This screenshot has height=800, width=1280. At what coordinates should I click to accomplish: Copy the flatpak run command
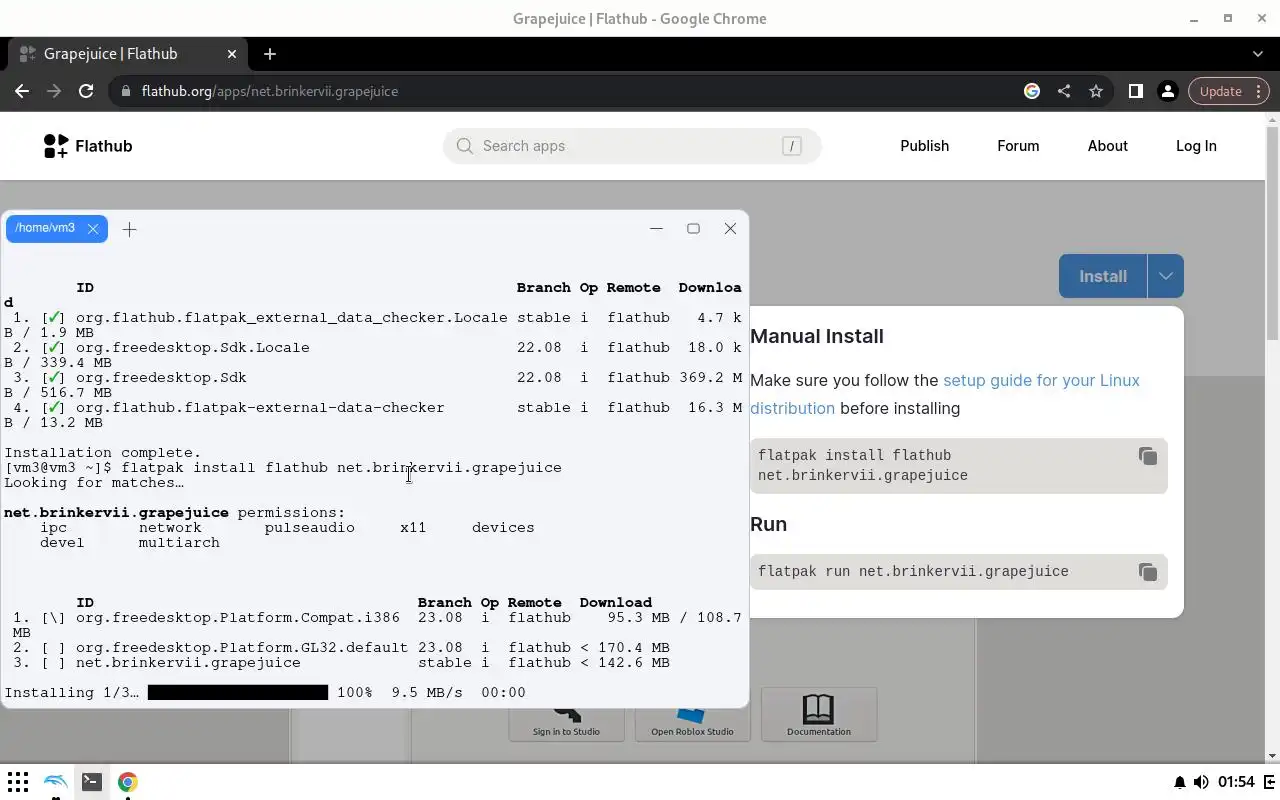tap(1148, 572)
